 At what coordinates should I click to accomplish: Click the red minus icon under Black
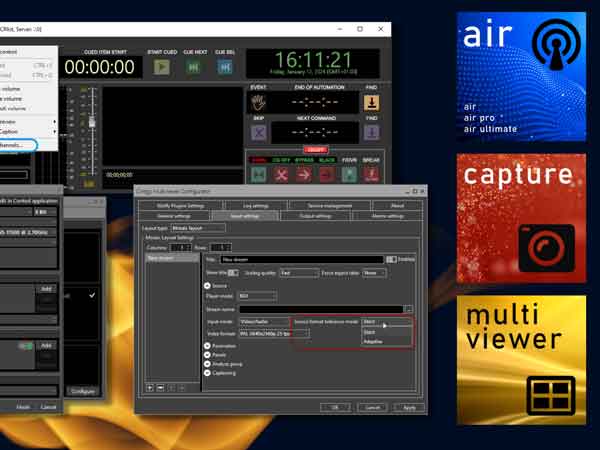326,174
